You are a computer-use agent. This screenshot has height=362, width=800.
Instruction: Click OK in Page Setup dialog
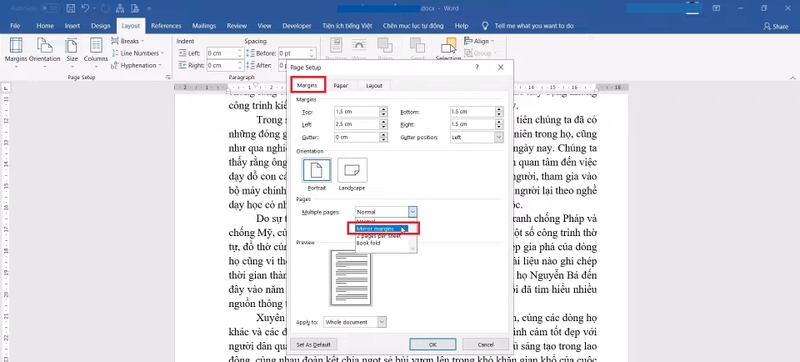point(433,344)
